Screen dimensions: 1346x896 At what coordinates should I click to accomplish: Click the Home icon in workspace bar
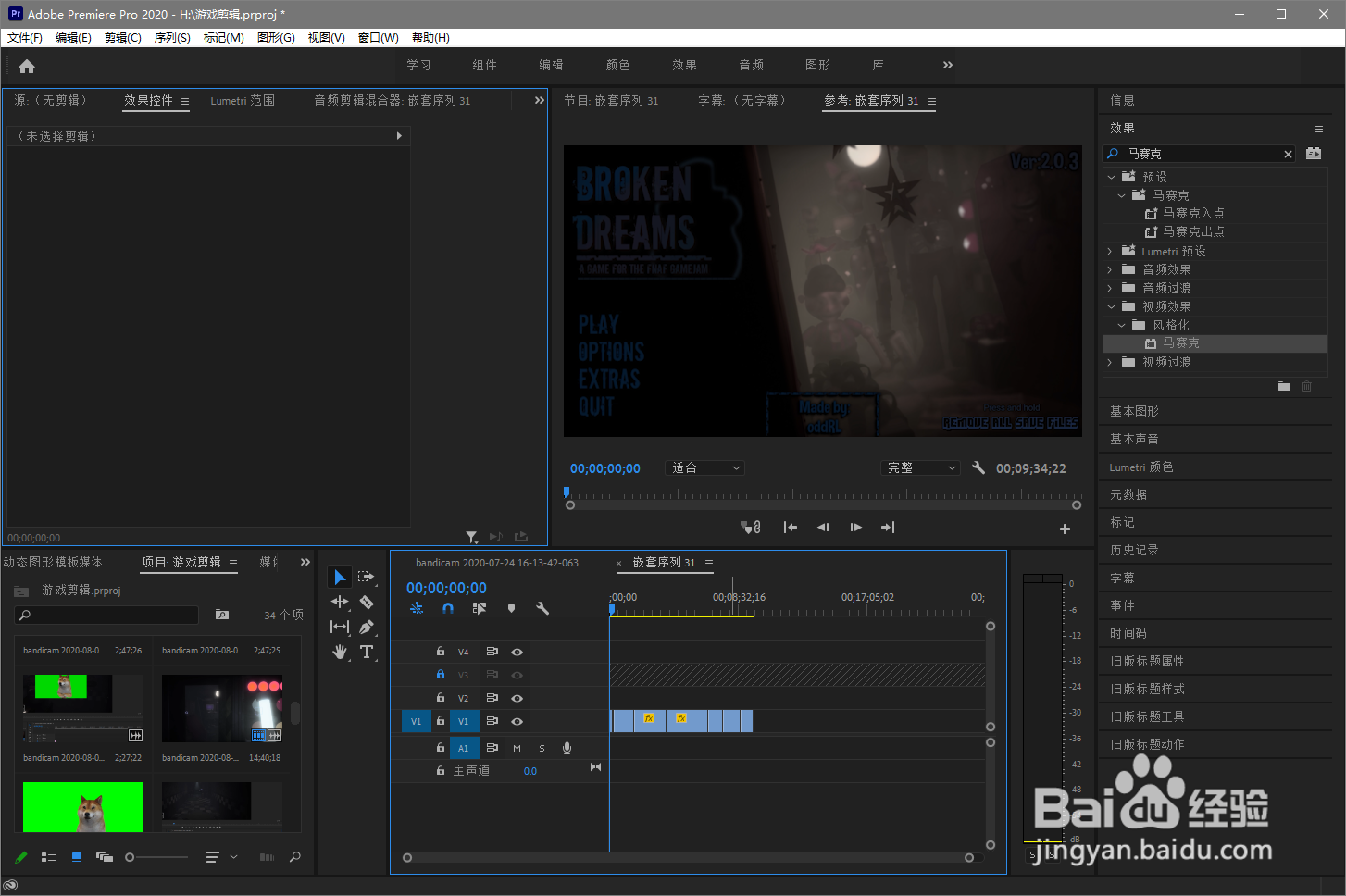[x=27, y=66]
